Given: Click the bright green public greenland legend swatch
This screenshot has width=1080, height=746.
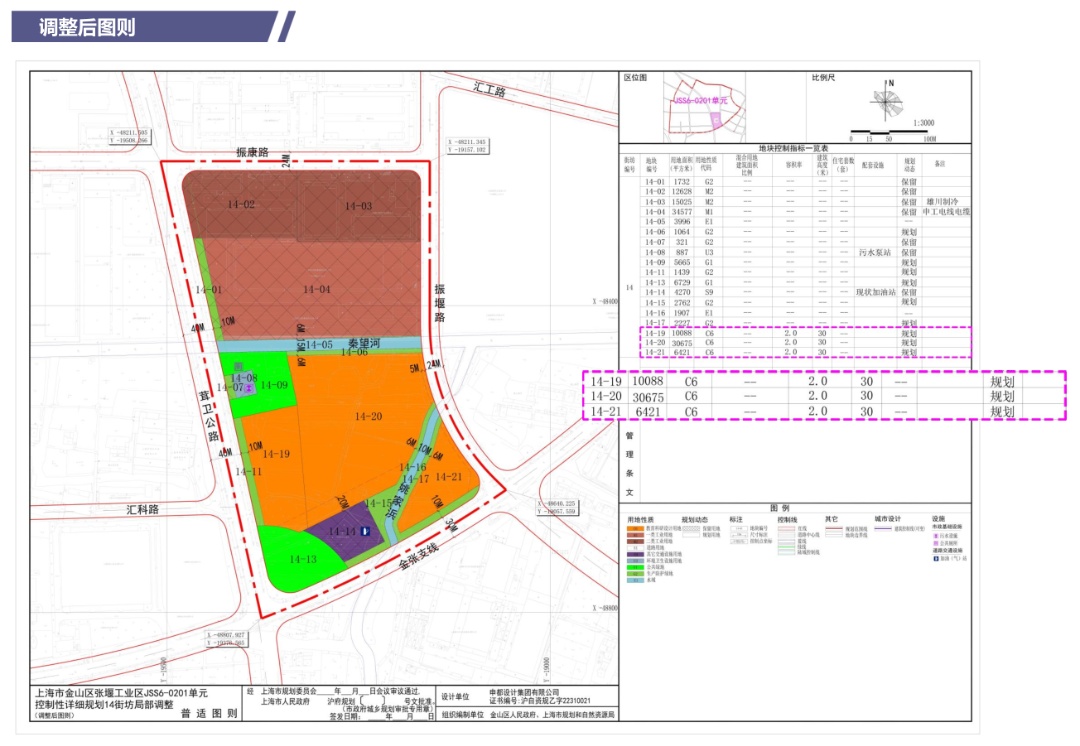Looking at the screenshot, I should (635, 566).
